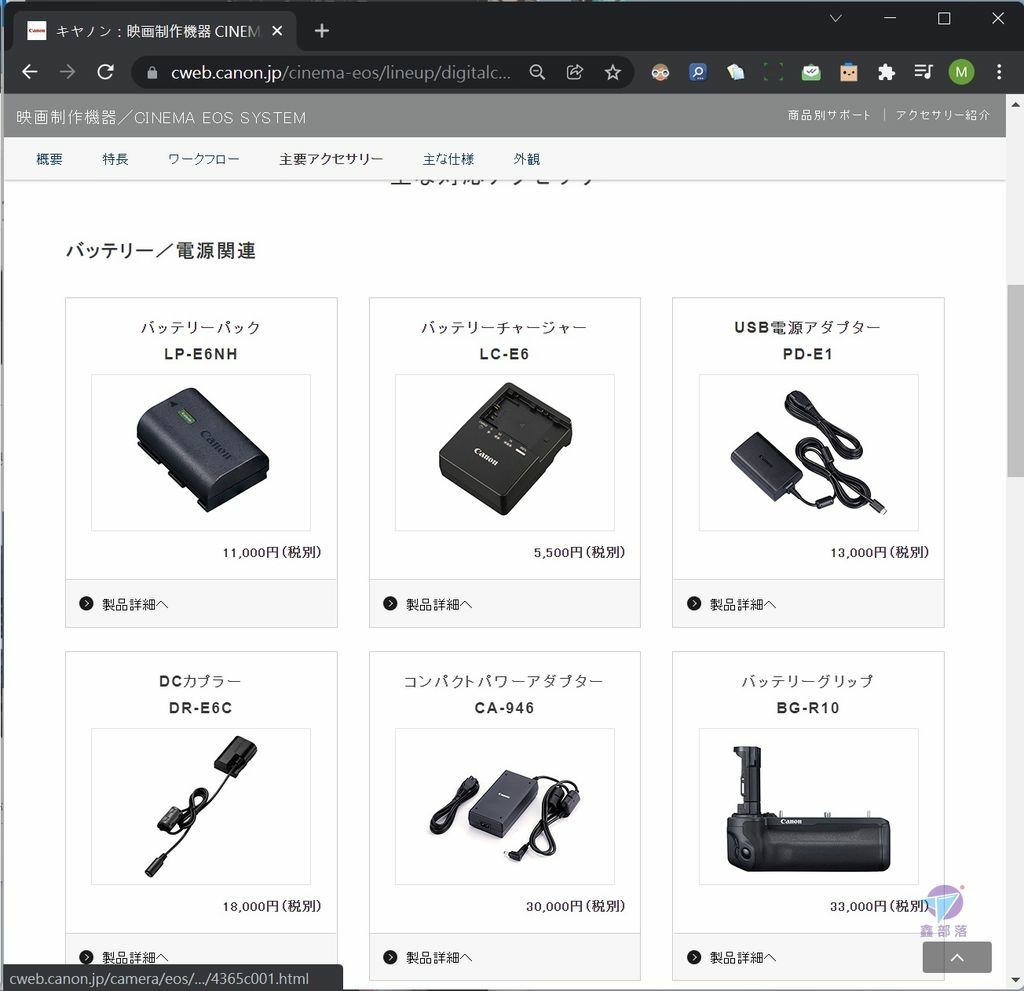Screen dimensions: 1024x991
Task: Open the green bracket capture extension icon
Action: [773, 72]
